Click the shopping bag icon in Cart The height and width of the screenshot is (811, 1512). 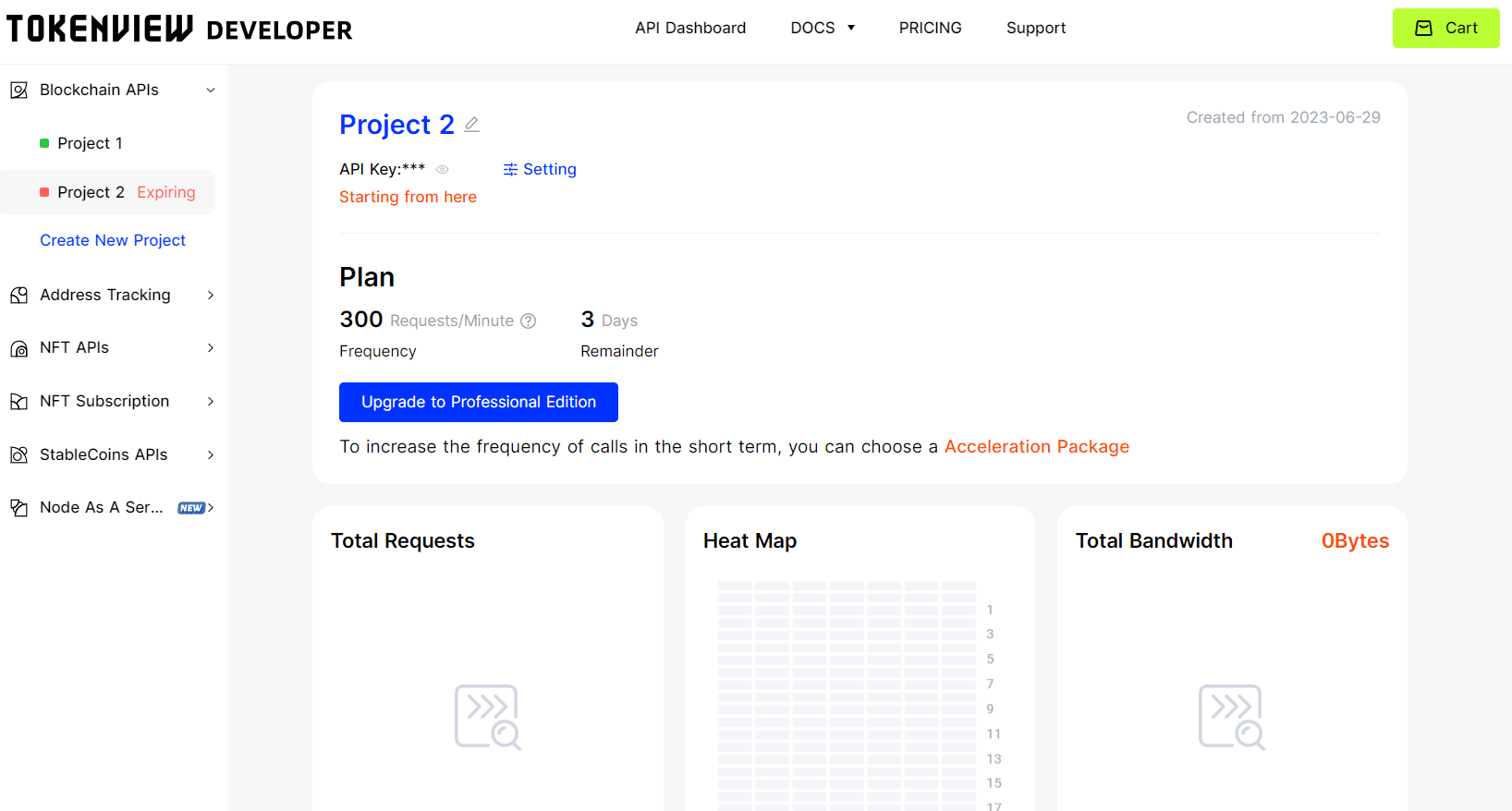click(x=1424, y=28)
